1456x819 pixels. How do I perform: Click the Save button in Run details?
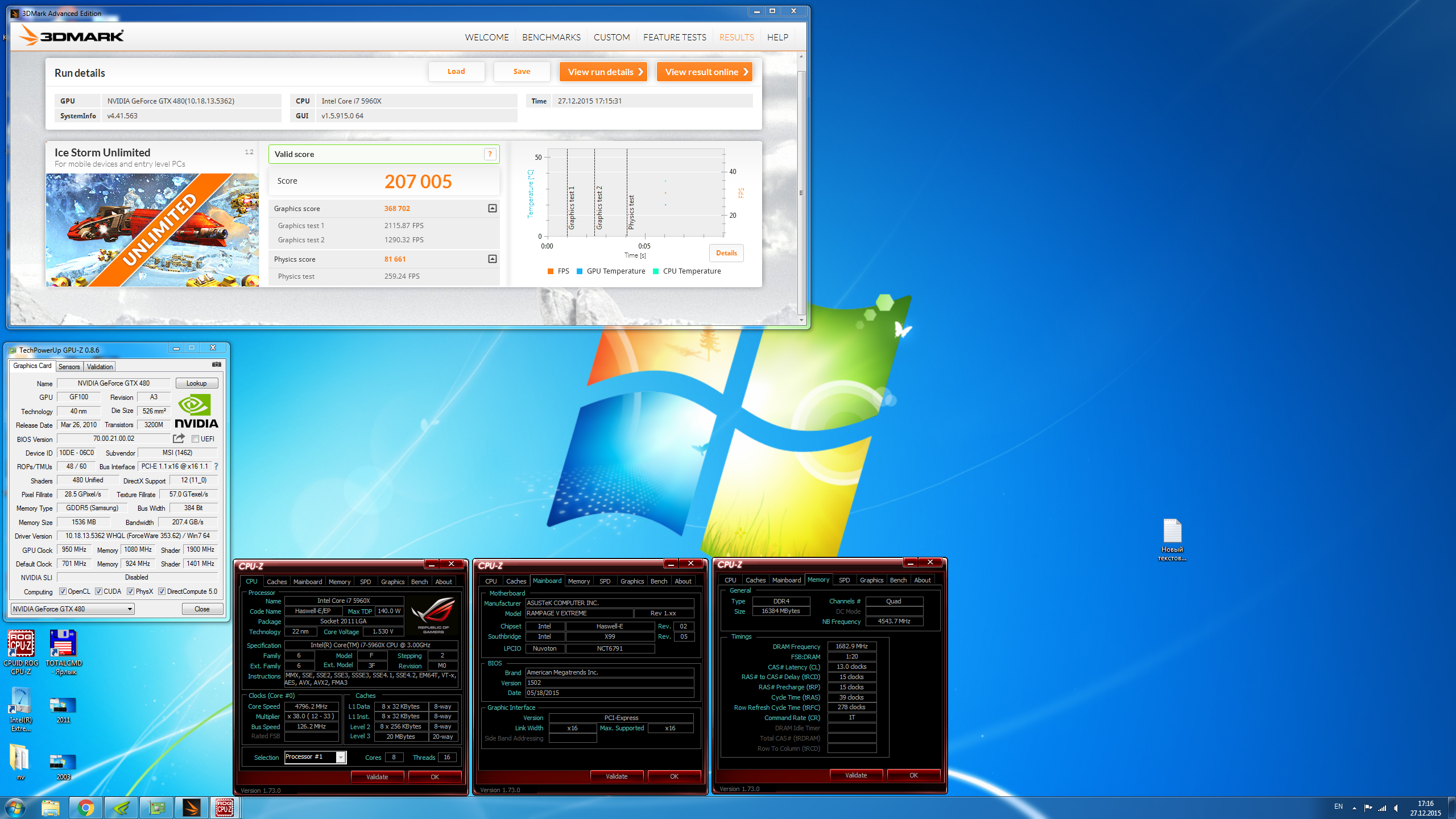click(522, 72)
